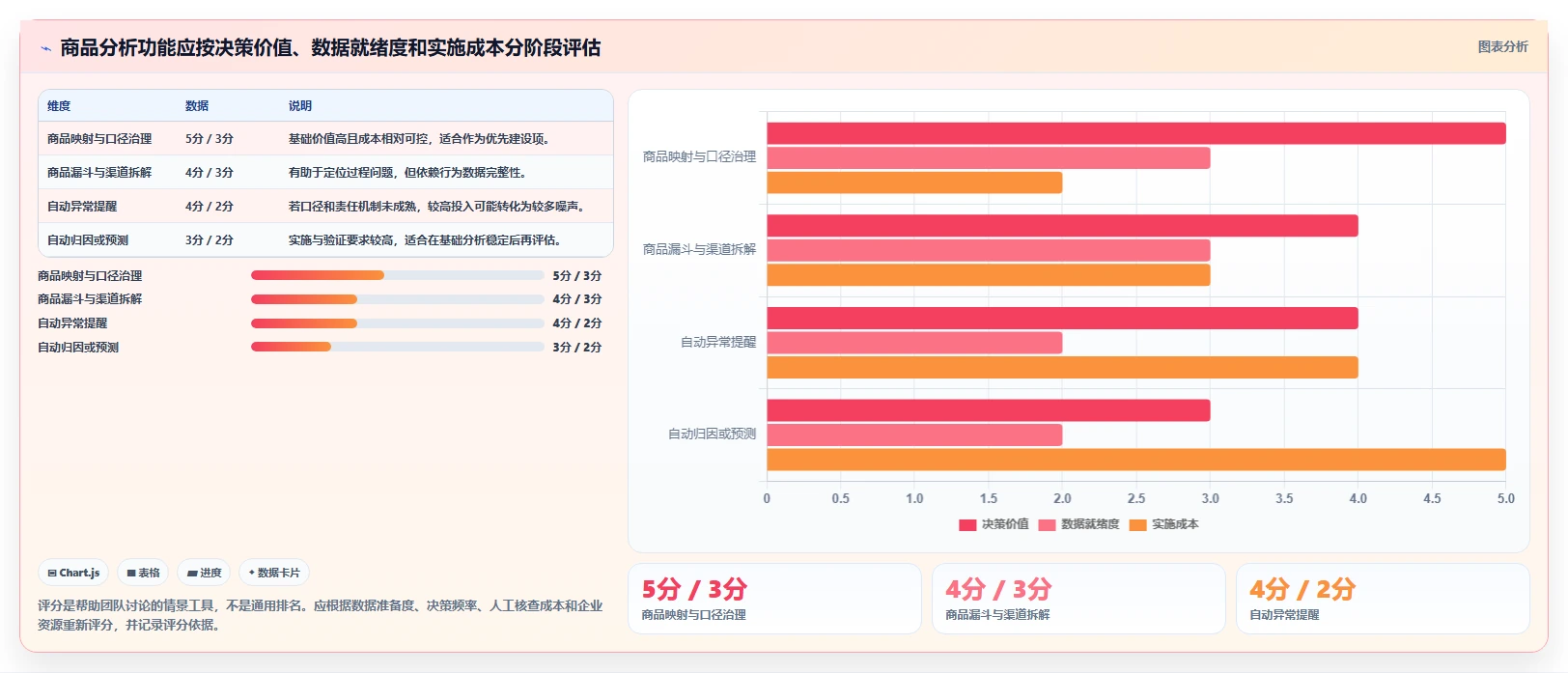Image resolution: width=1568 pixels, height=673 pixels.
Task: Click the footnote 评分是帮助团队讨论的情景工具
Action: 321,615
